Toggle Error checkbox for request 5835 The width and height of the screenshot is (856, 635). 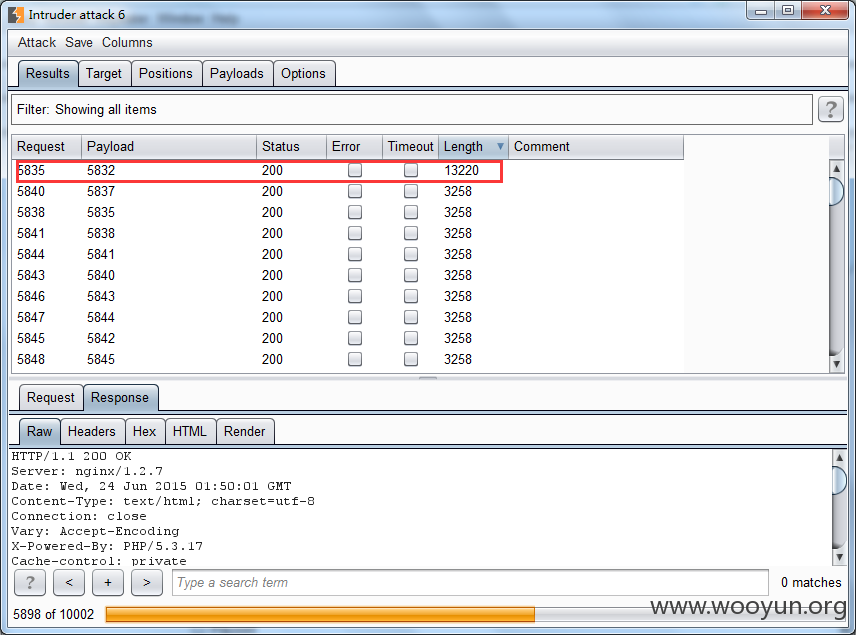(355, 170)
